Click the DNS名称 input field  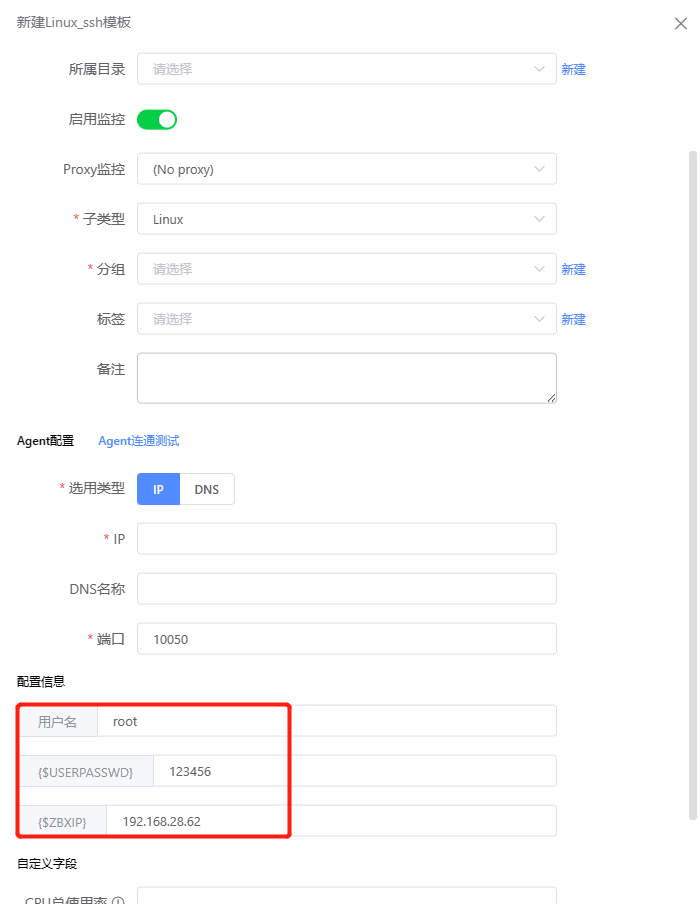(x=347, y=589)
